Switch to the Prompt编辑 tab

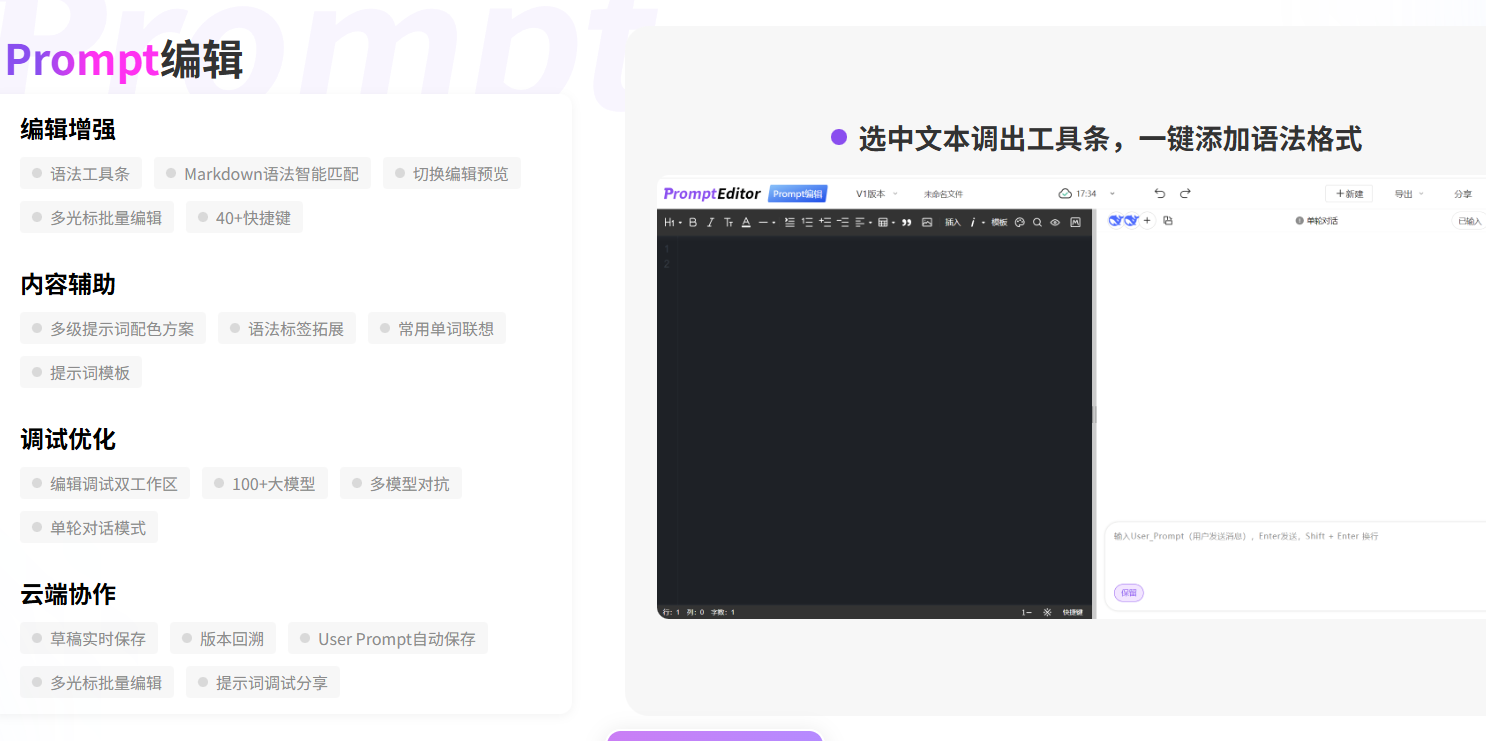[798, 193]
